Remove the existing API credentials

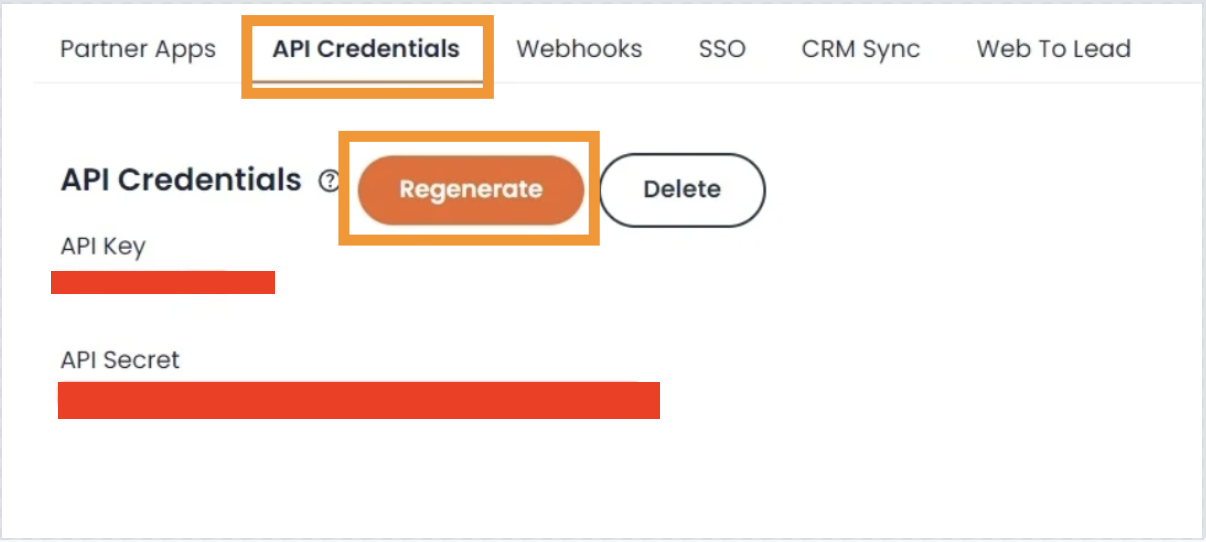pyautogui.click(x=682, y=189)
